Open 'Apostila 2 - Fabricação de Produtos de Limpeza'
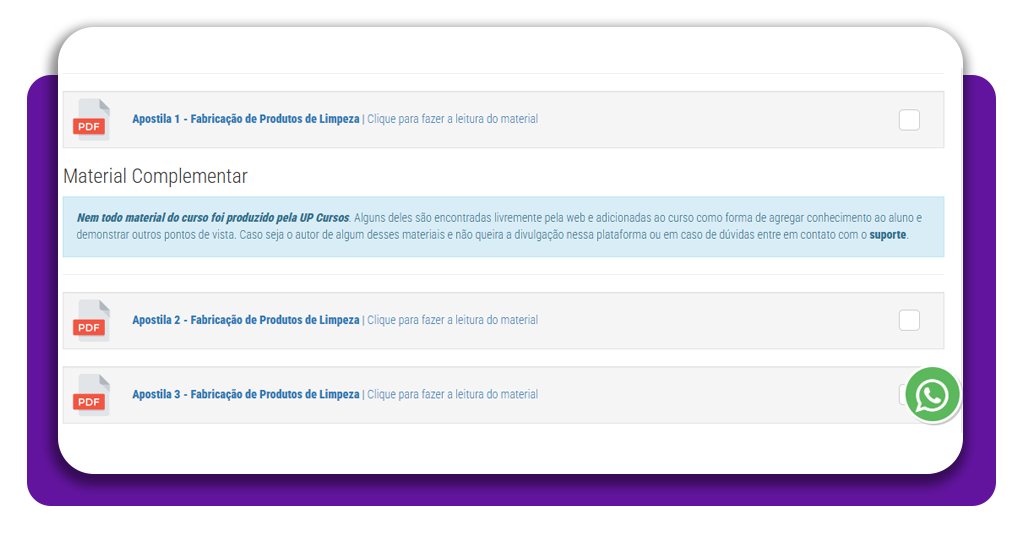Image resolution: width=1024 pixels, height=536 pixels. click(x=245, y=320)
